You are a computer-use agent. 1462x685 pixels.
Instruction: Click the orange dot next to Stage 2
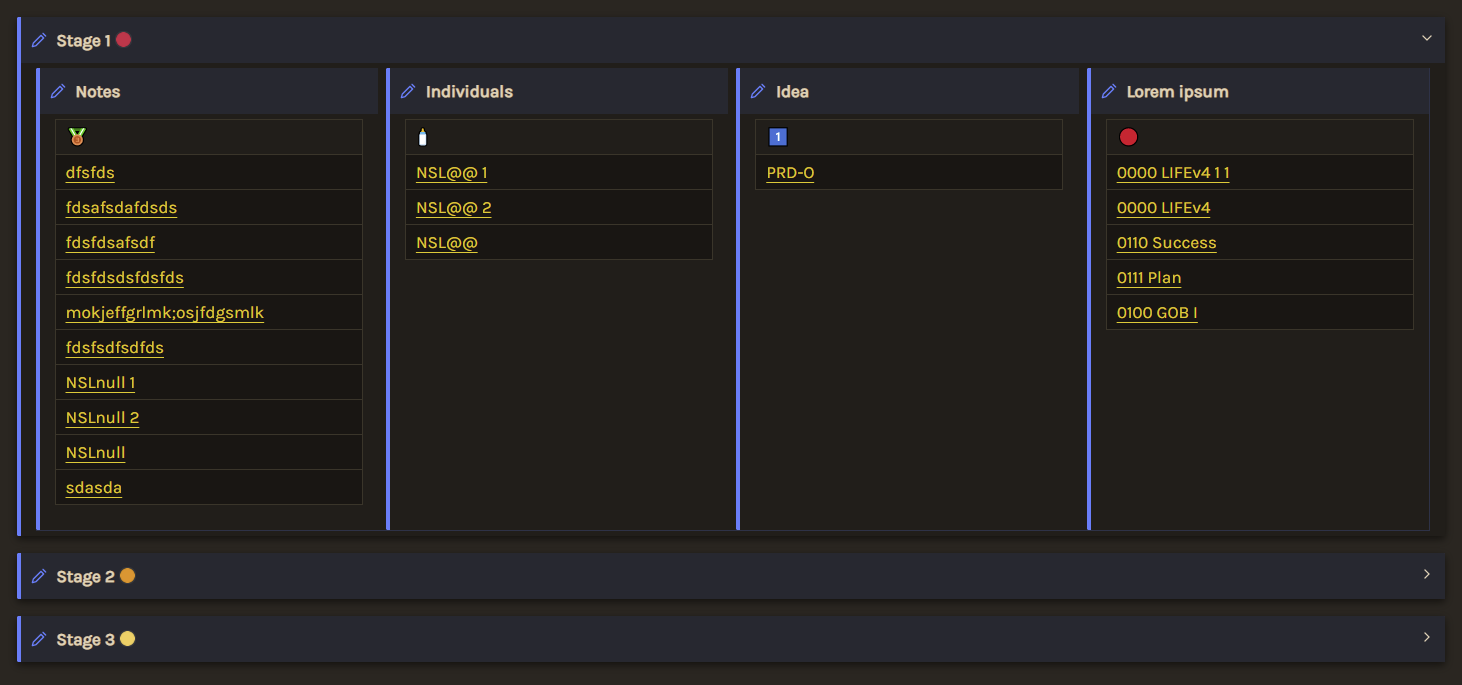[127, 576]
